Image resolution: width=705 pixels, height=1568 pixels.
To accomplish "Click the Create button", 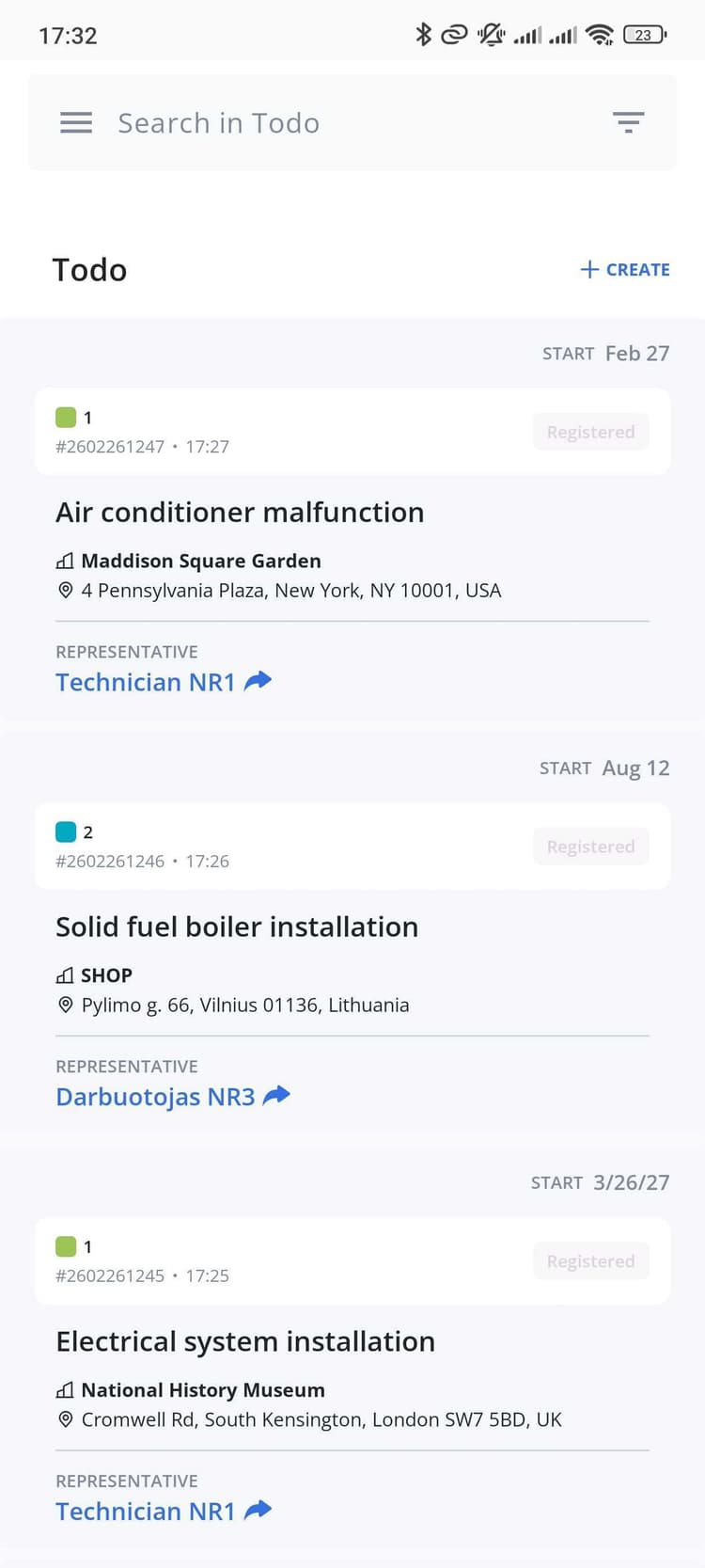I will point(625,270).
